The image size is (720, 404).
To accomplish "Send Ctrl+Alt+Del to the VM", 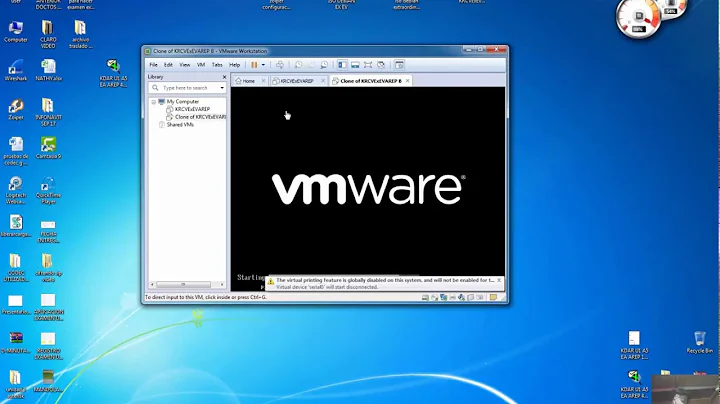I will [280, 65].
